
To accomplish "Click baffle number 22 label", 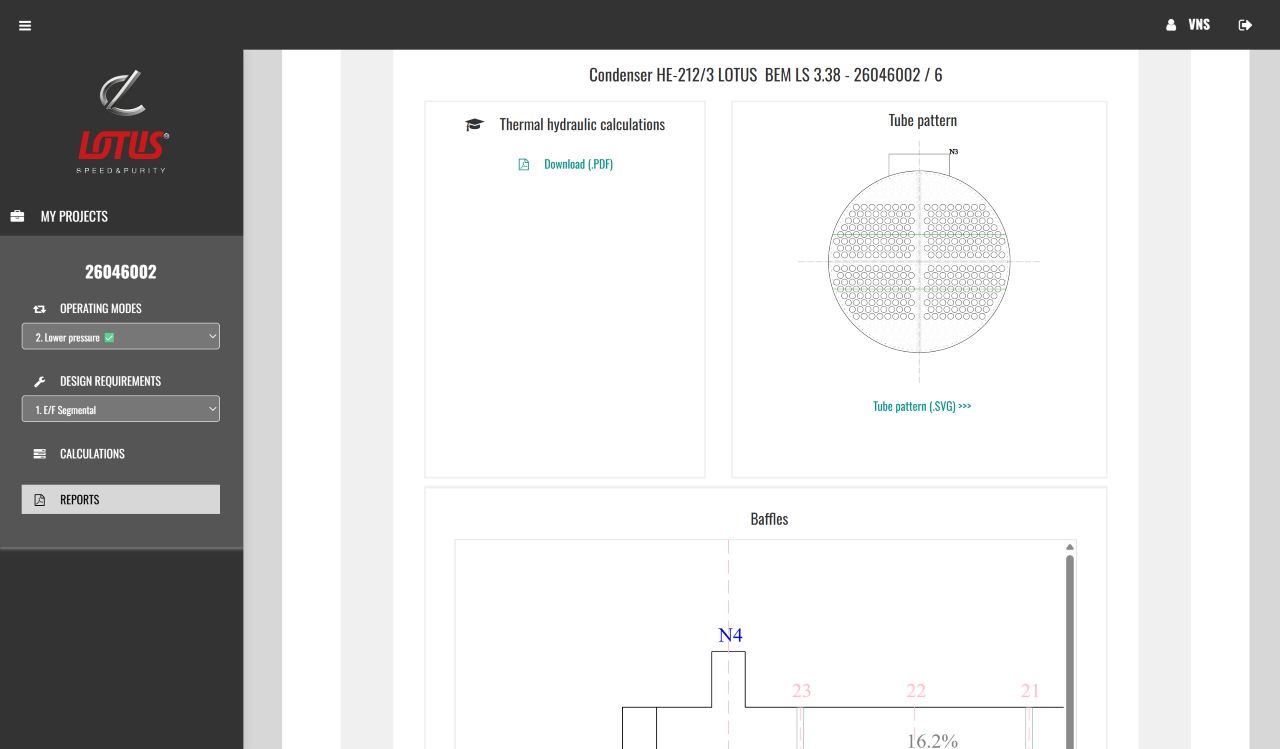I will 916,690.
